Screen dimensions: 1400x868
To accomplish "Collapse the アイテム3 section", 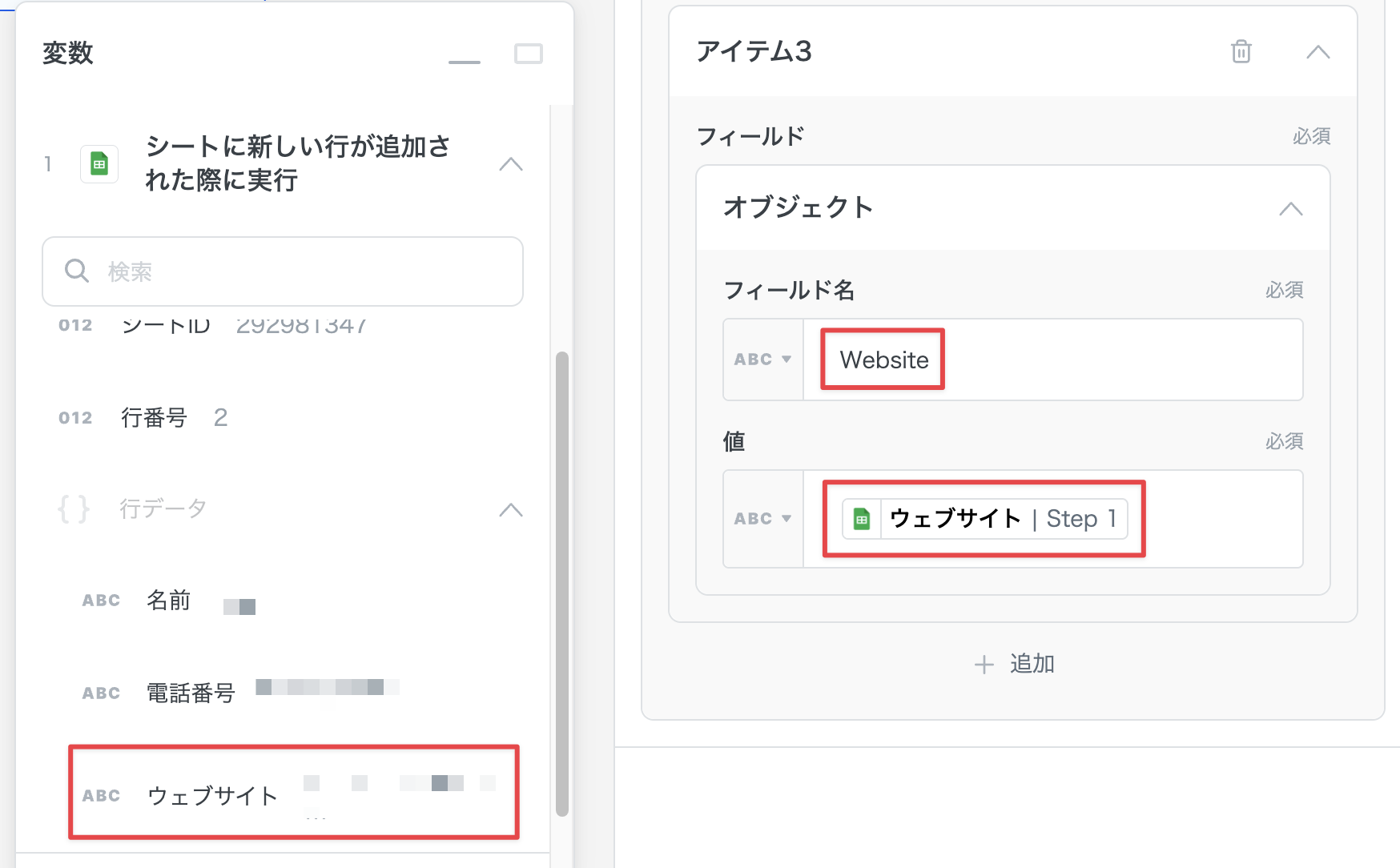I will [1318, 53].
